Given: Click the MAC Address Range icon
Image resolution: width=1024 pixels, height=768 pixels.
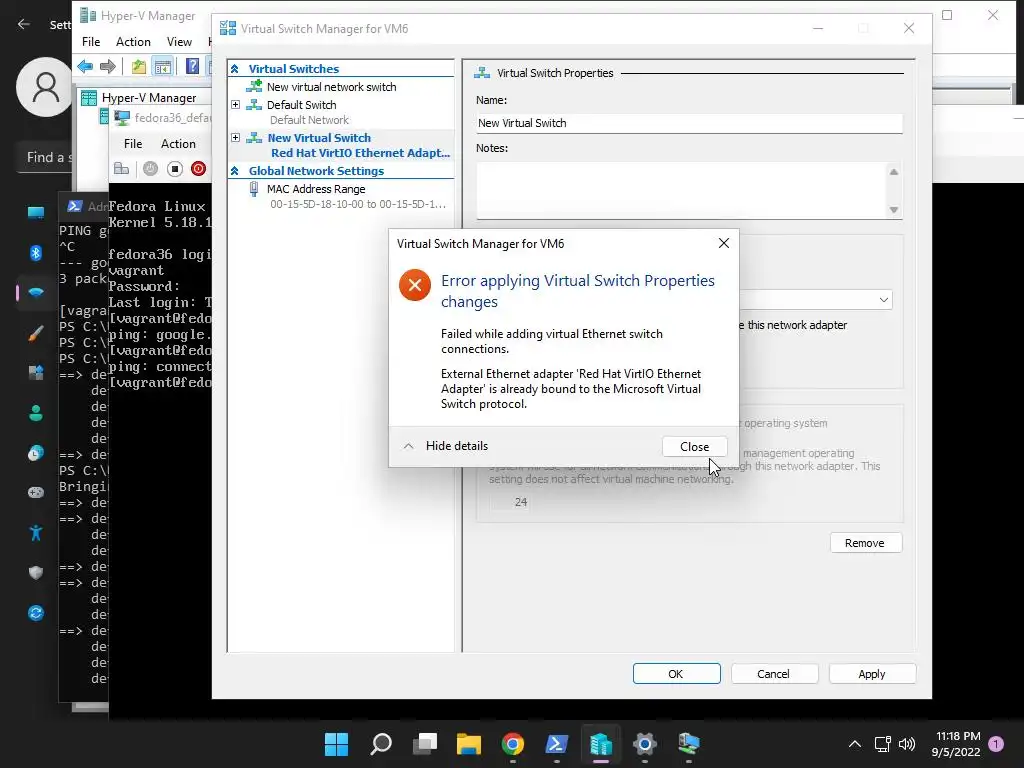Looking at the screenshot, I should click(x=254, y=189).
